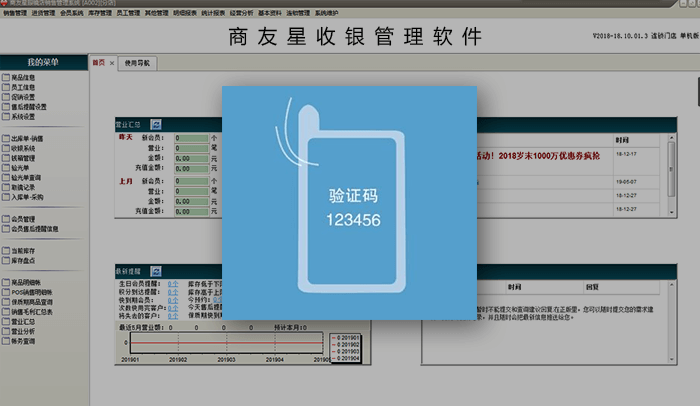Viewport: 700px width, 406px height.
Task: Click the 回复 column header
Action: point(592,287)
